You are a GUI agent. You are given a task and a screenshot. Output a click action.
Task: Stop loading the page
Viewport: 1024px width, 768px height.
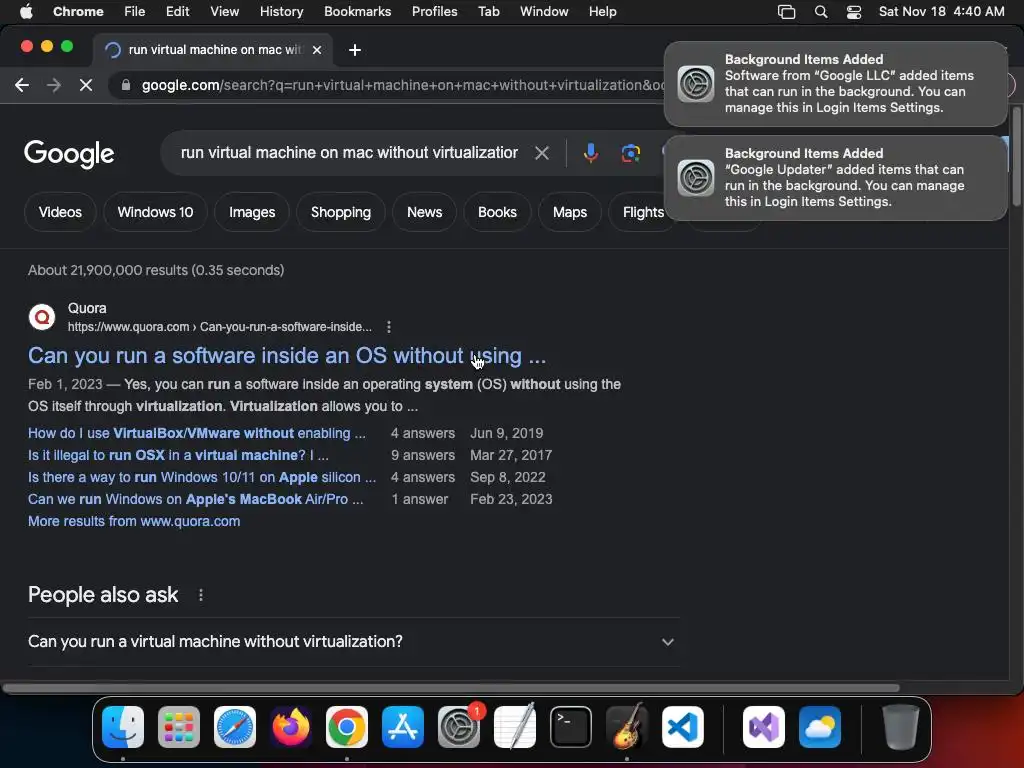point(86,85)
